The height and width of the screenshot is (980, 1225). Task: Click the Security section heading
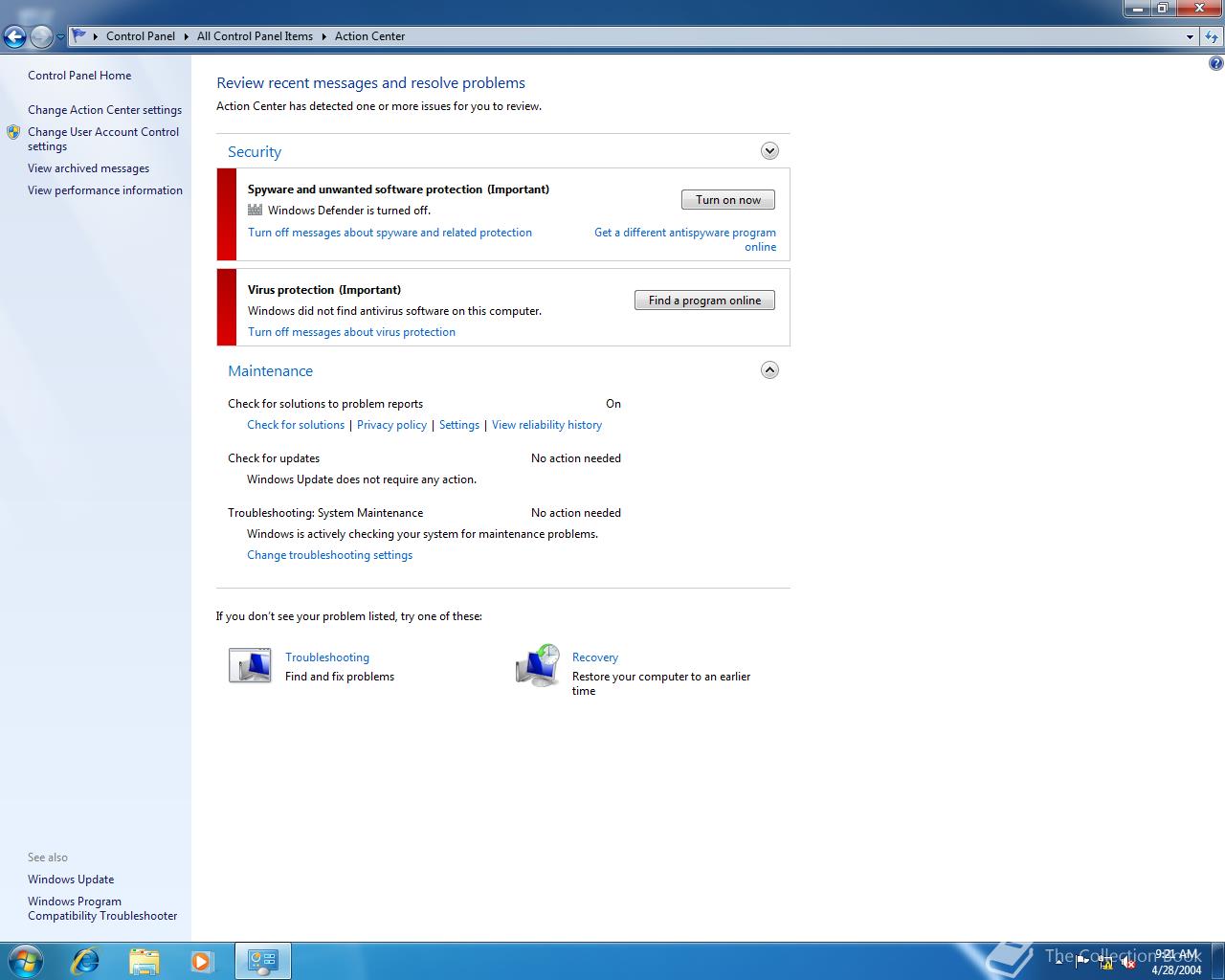tap(255, 151)
